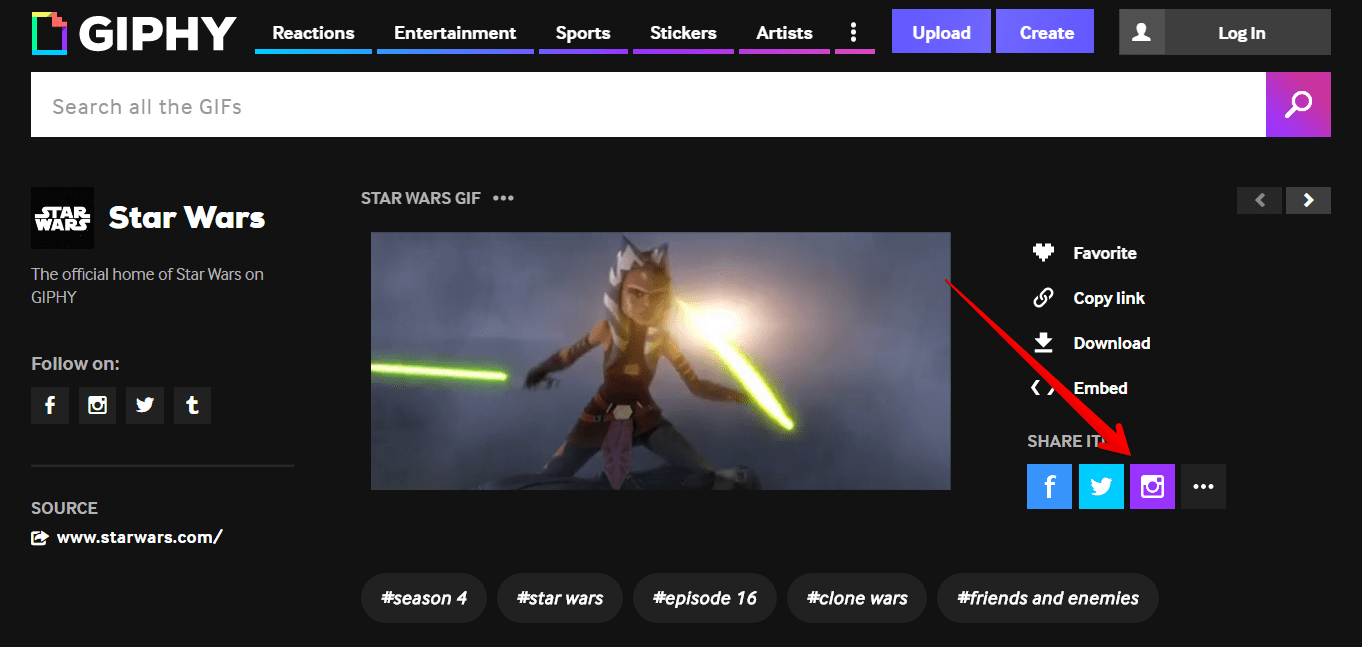The image size is (1362, 647).
Task: Click the Copy link chain icon
Action: (x=1043, y=298)
